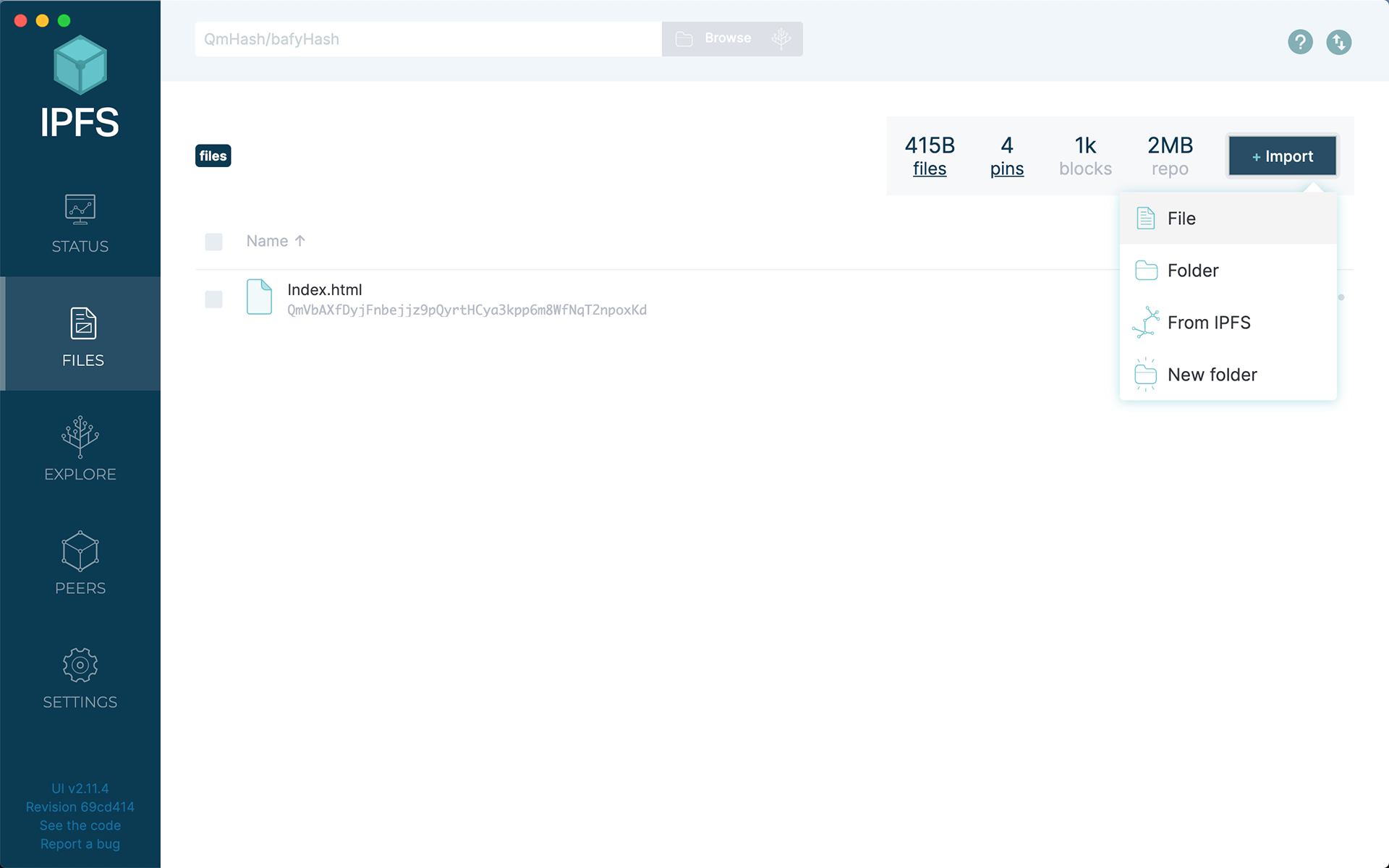This screenshot has height=868, width=1389.
Task: Open the + Import dropdown
Action: coord(1283,156)
